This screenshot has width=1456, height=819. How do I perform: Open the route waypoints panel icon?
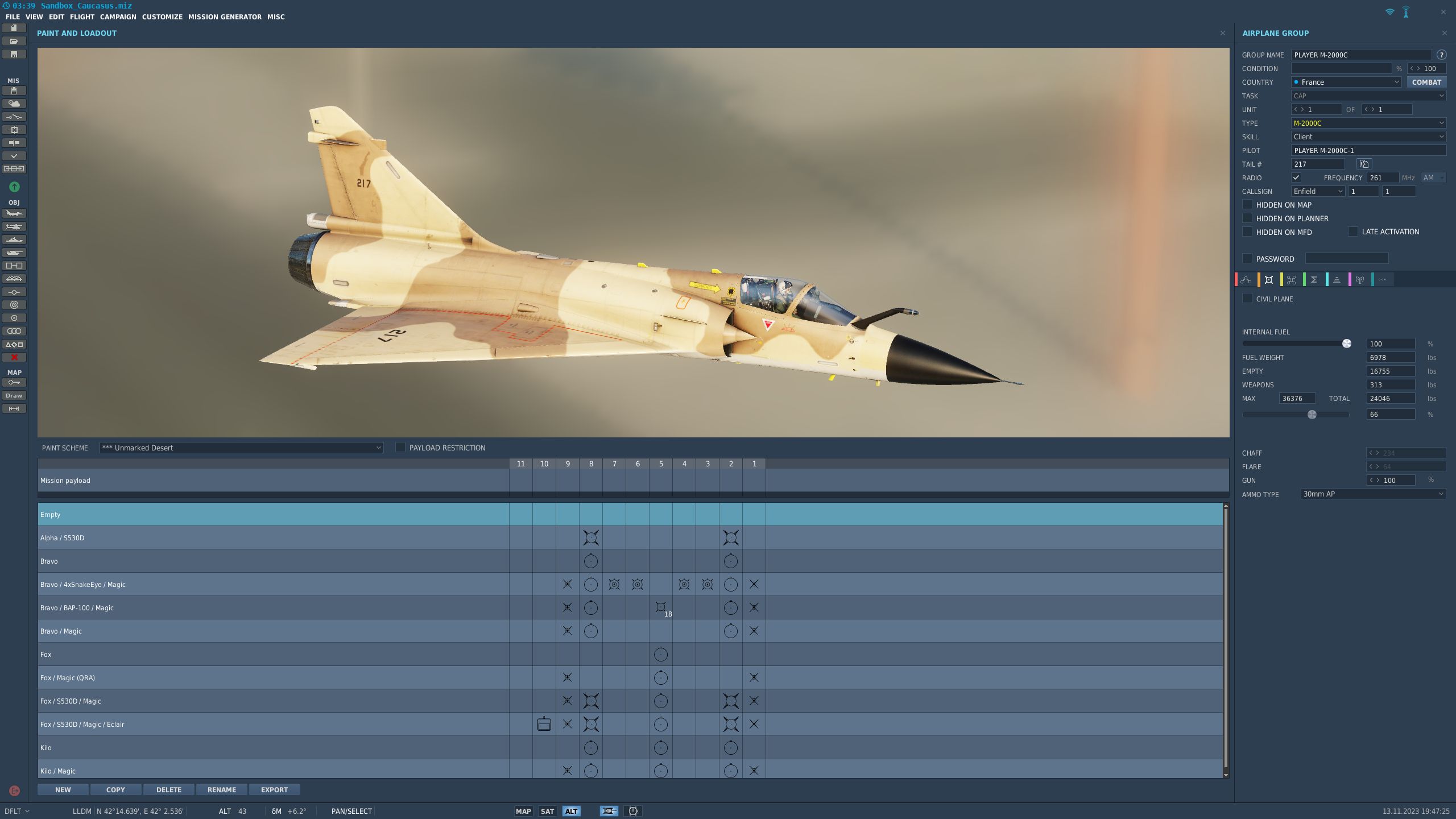pos(1246,280)
